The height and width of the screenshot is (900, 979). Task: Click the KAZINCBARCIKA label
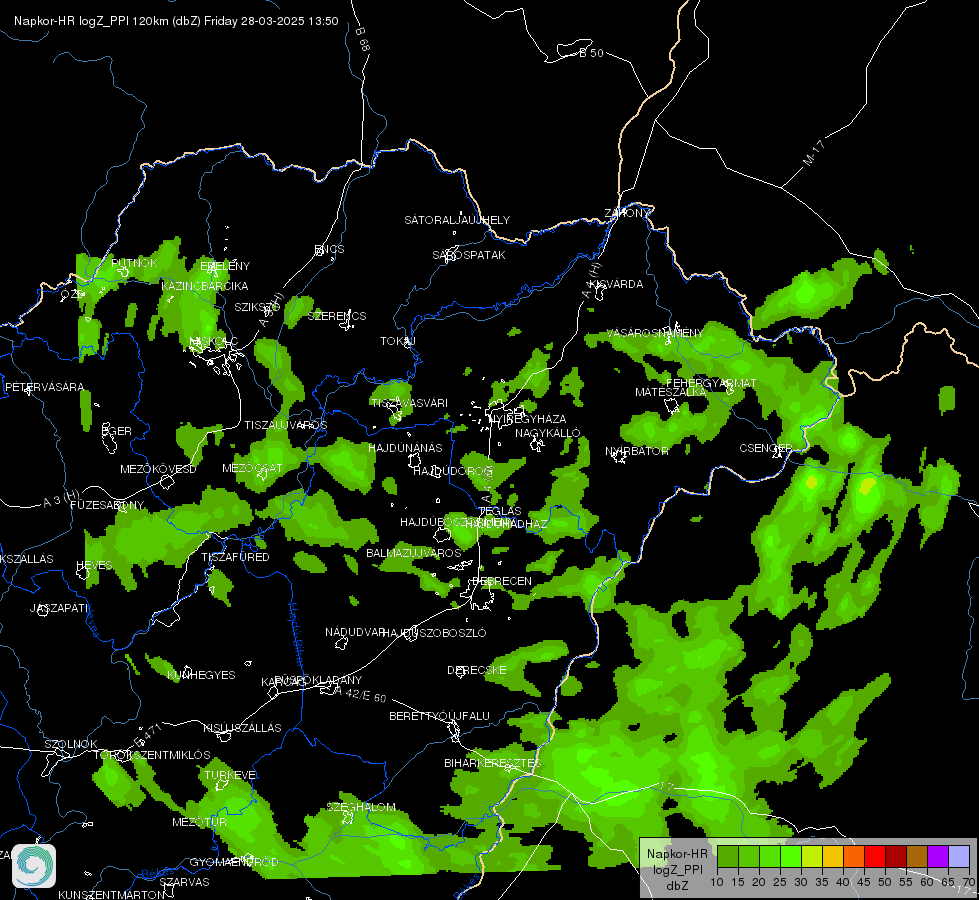205,286
